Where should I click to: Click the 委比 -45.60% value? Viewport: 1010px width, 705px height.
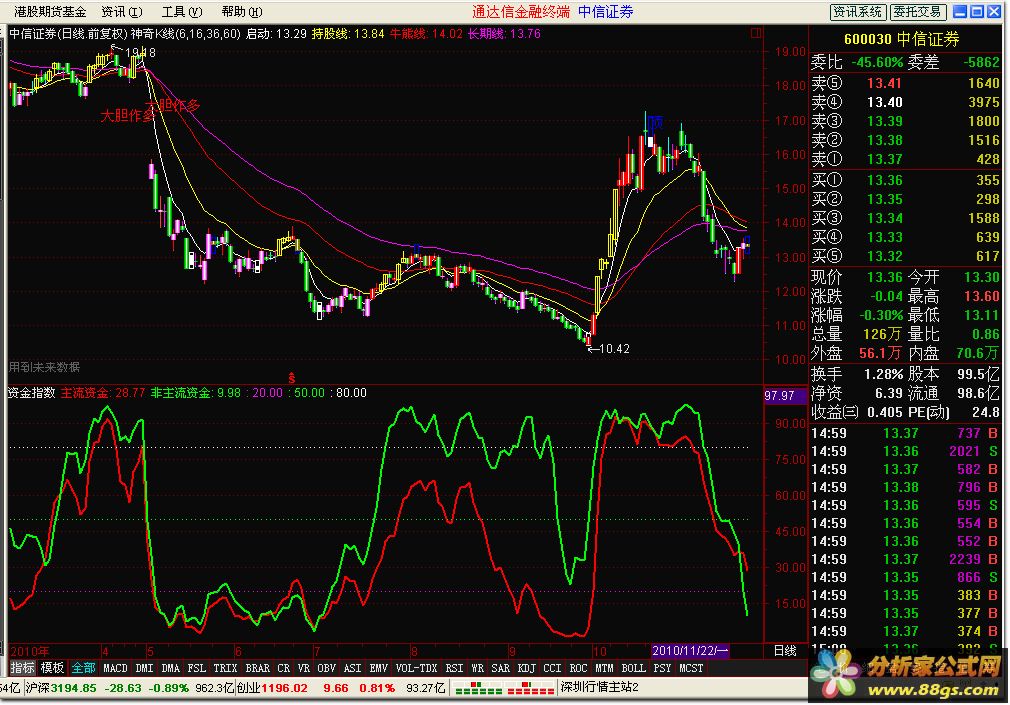pyautogui.click(x=877, y=63)
